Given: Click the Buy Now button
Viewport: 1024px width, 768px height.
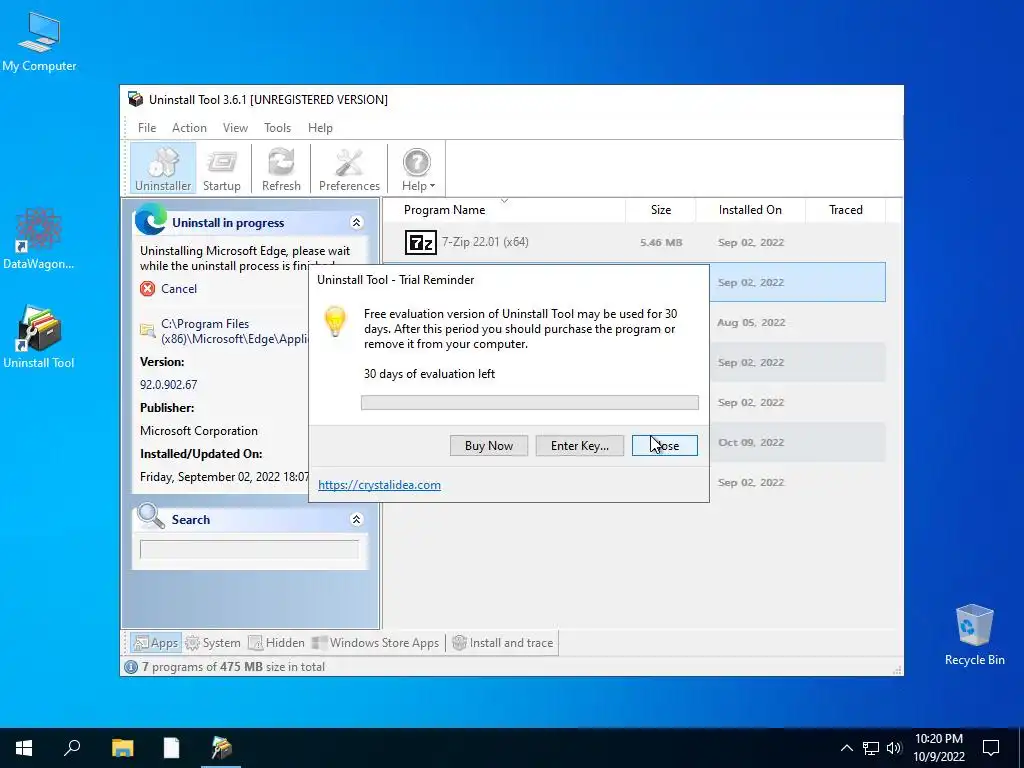Looking at the screenshot, I should pos(488,445).
